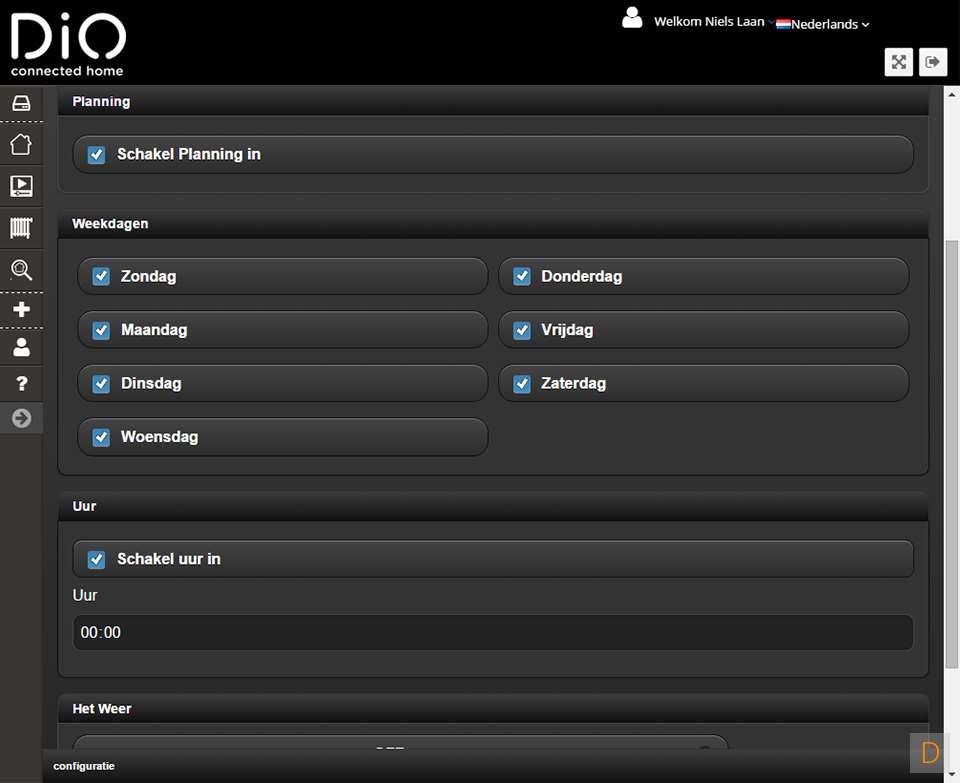The image size is (960, 783).
Task: Select the radiator heating icon
Action: coord(21,228)
